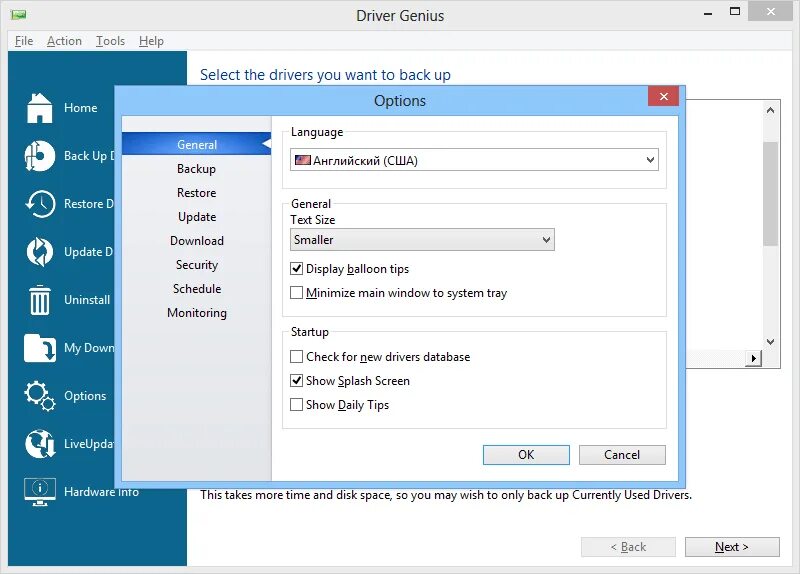The image size is (800, 574).
Task: Click the Hardware Info monitor icon
Action: 39,492
